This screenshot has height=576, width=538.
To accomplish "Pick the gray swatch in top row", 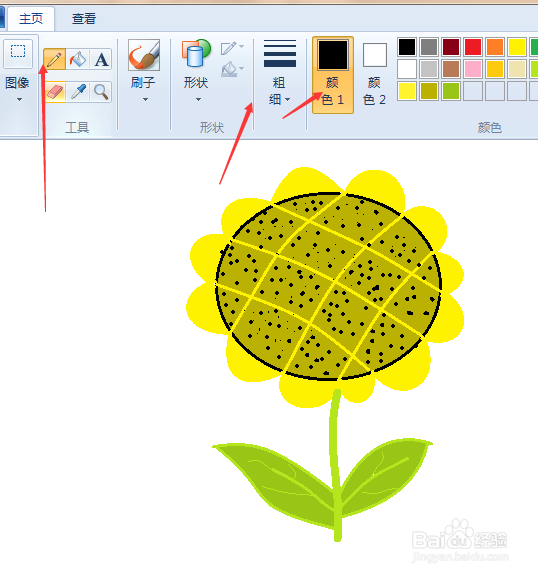I will coord(429,47).
